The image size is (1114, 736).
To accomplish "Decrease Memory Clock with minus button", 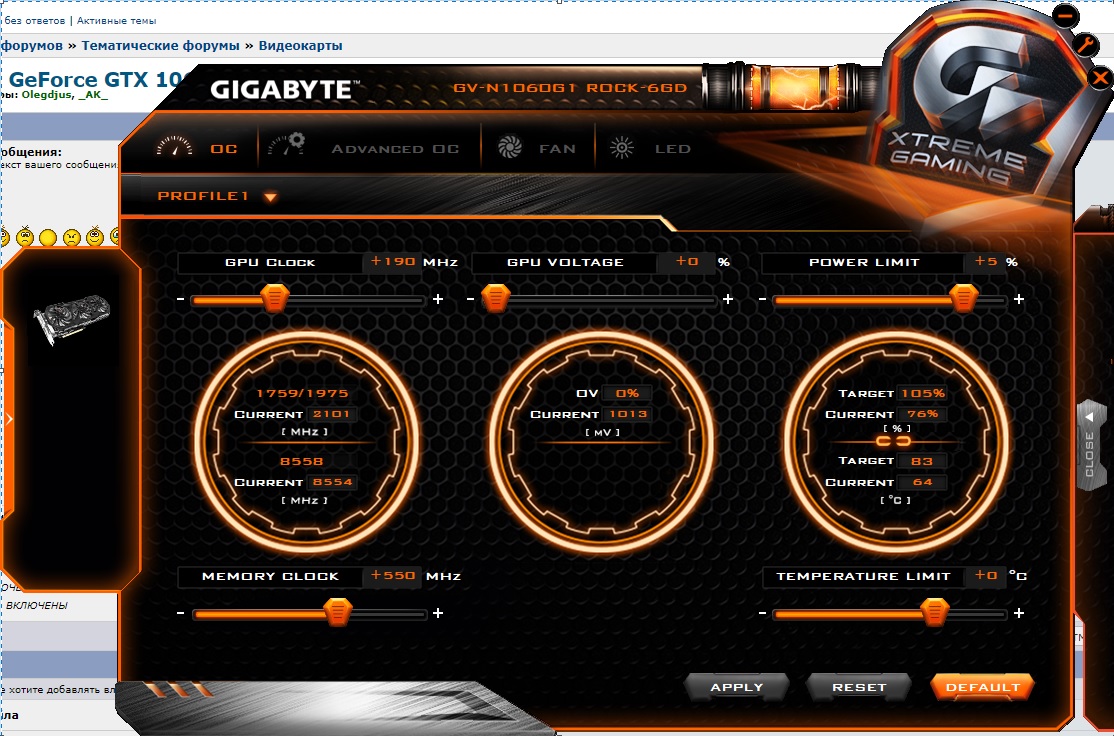I will pyautogui.click(x=180, y=613).
